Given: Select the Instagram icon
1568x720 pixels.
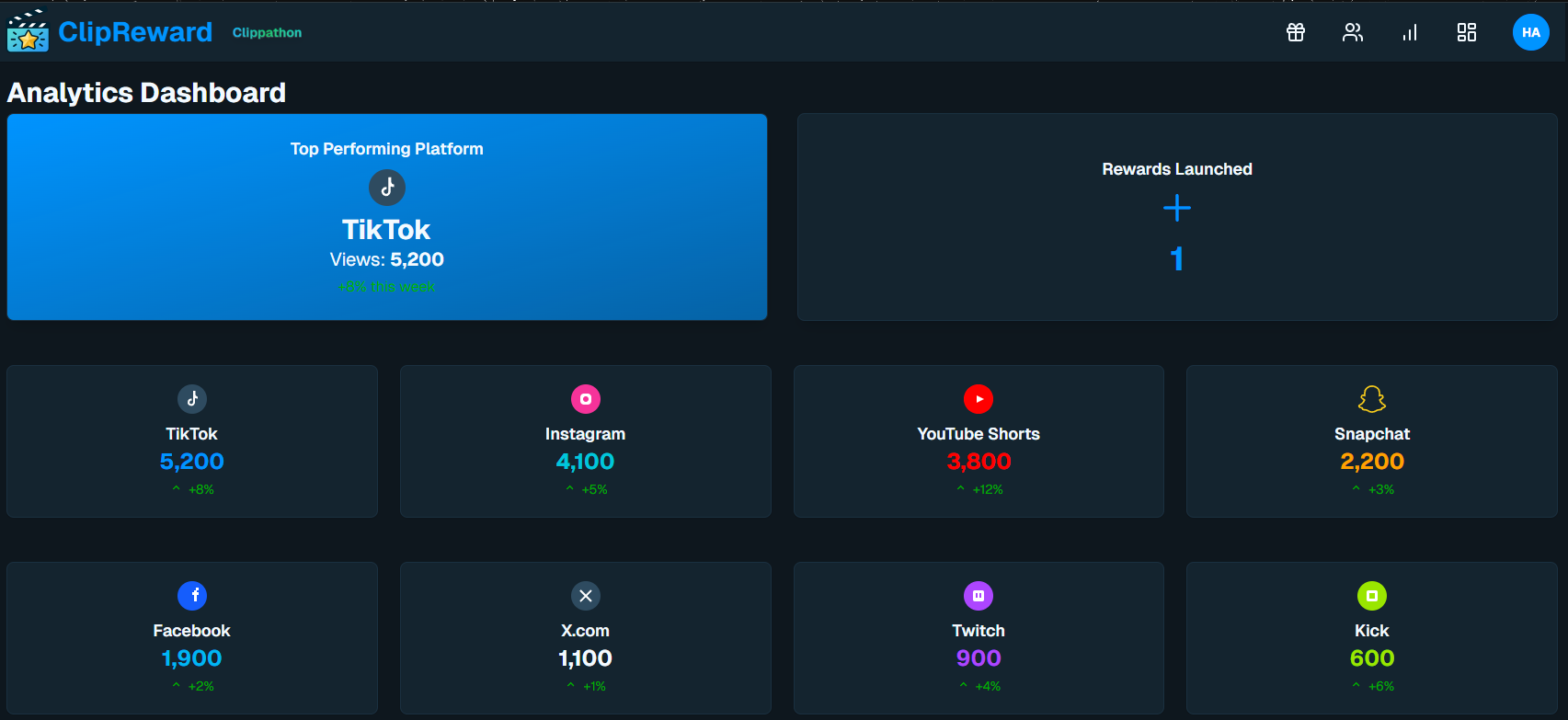Looking at the screenshot, I should (586, 399).
